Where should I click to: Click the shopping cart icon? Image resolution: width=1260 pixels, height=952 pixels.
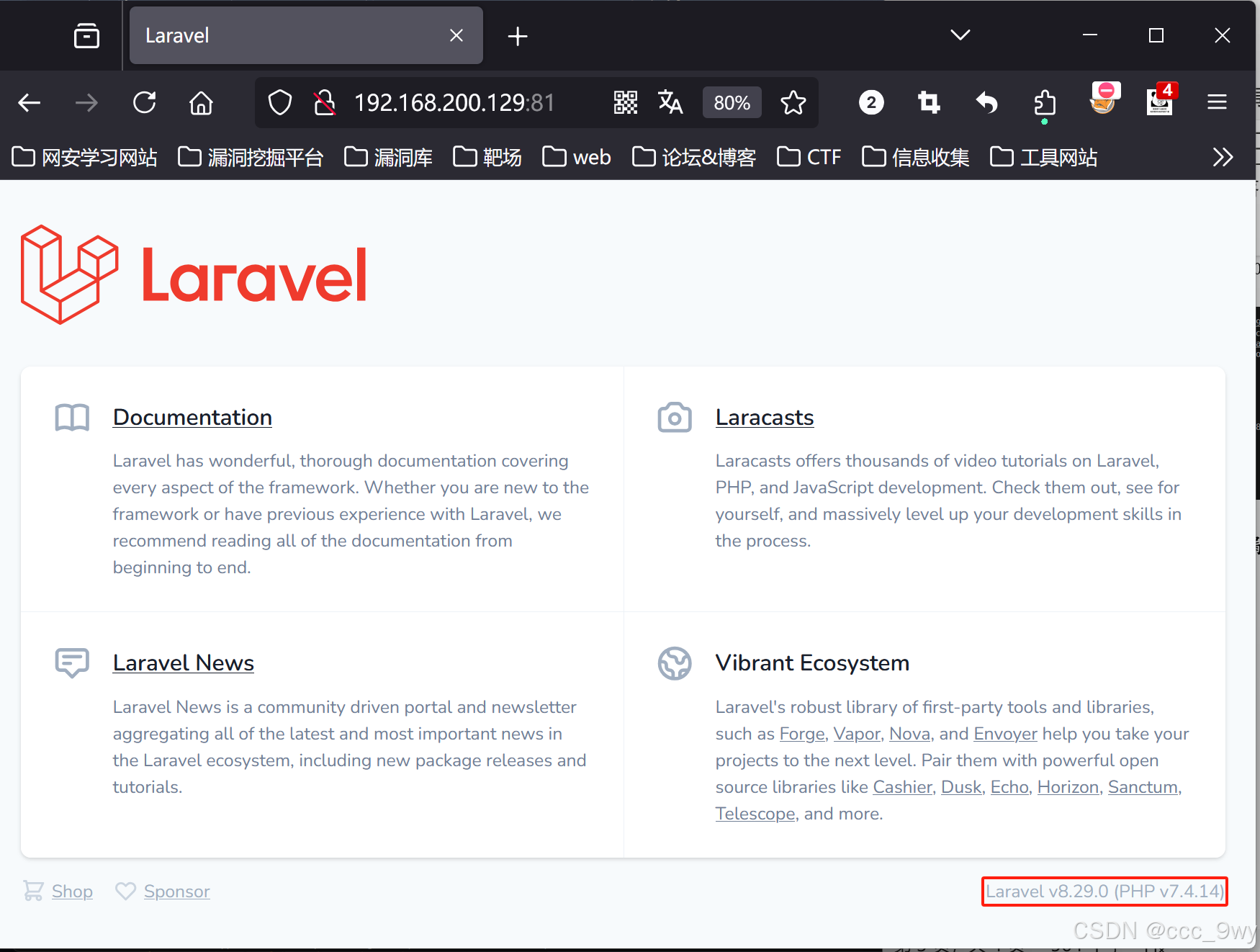click(x=33, y=892)
